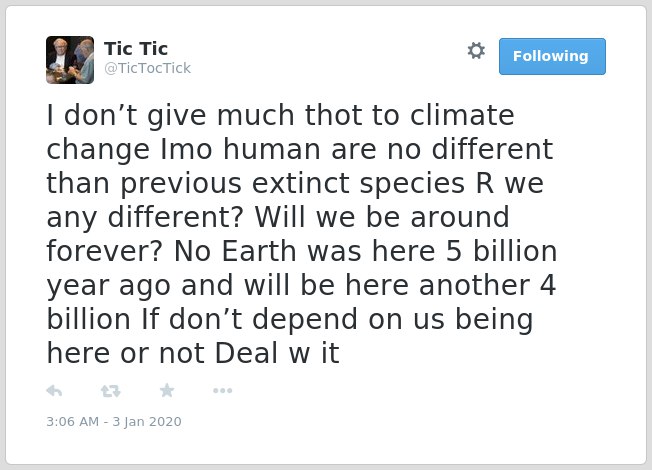The height and width of the screenshot is (470, 652).
Task: Open Tic Tic's profile avatar picture
Action: [70, 60]
